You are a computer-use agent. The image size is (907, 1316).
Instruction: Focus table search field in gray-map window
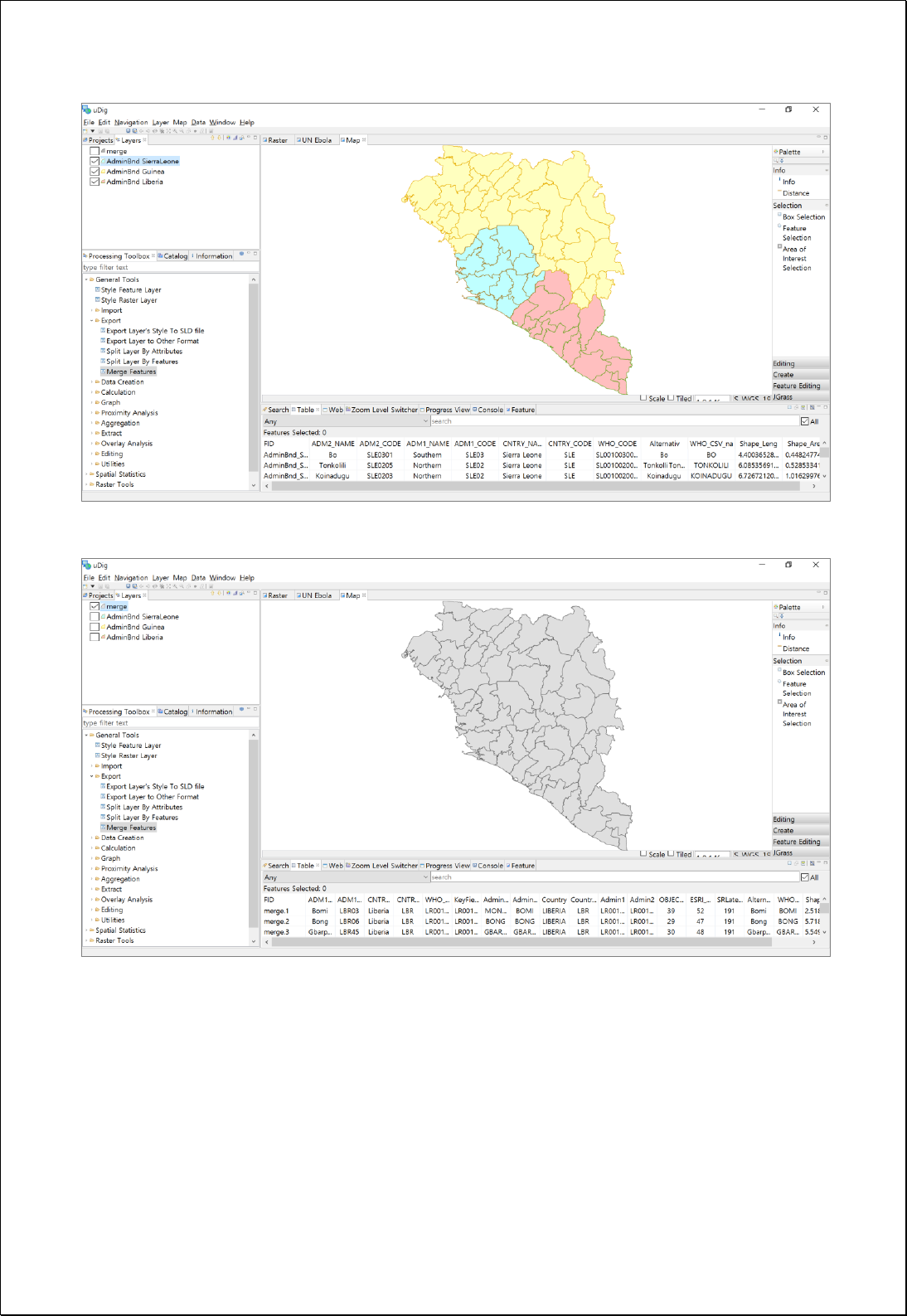[614, 877]
